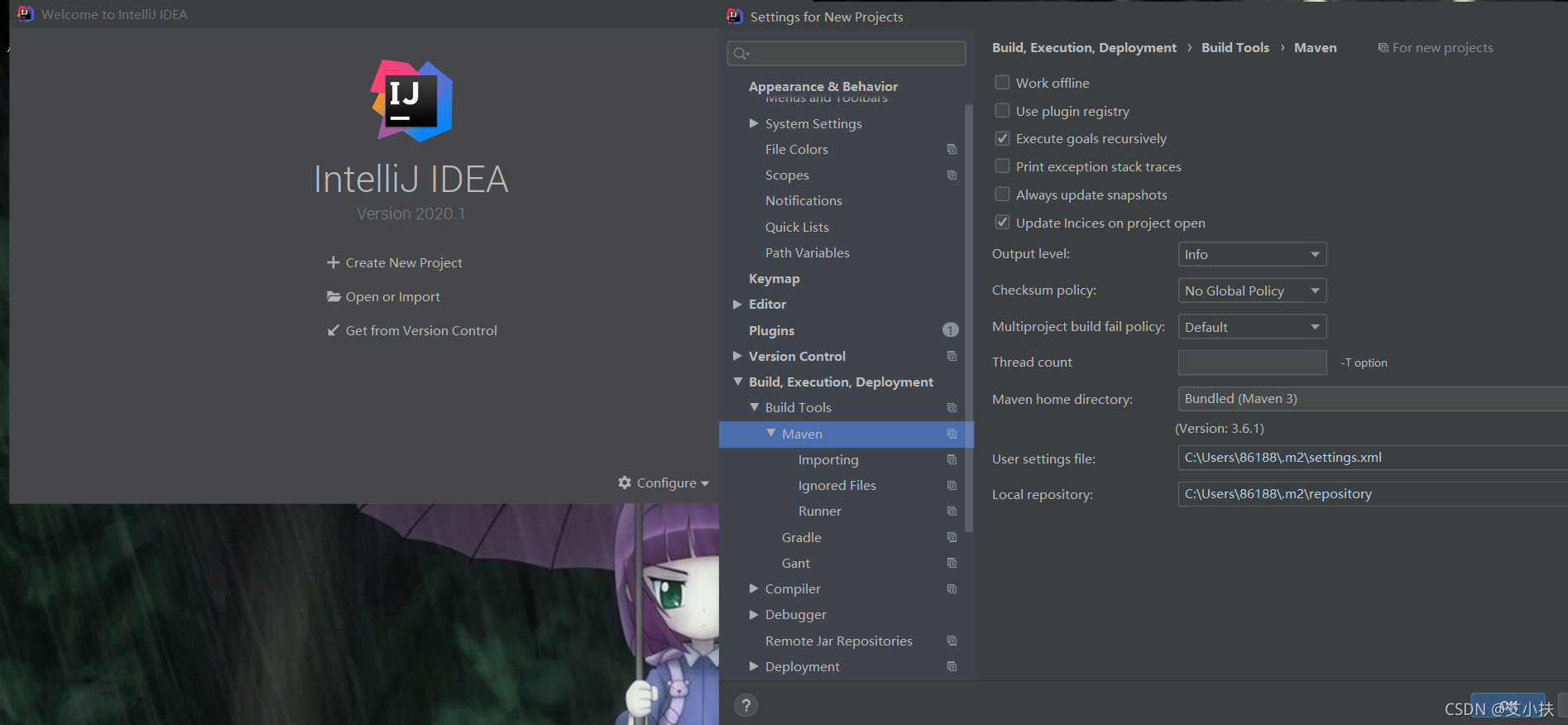Click the help question mark button
This screenshot has width=1568, height=725.
746,705
